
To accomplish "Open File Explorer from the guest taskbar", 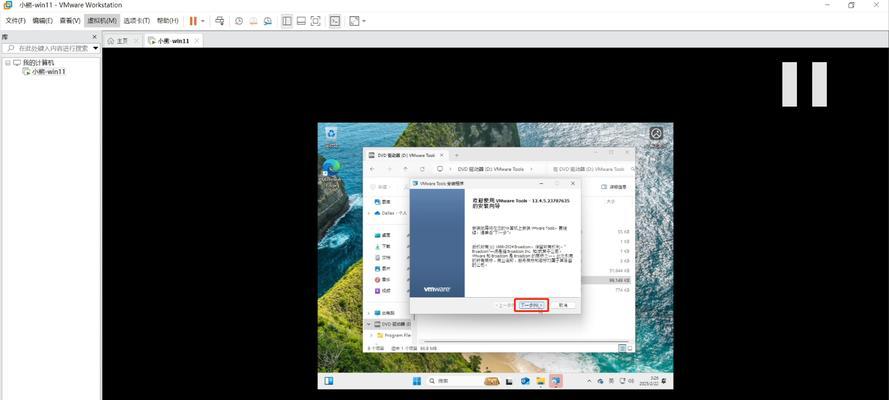I will coord(540,381).
